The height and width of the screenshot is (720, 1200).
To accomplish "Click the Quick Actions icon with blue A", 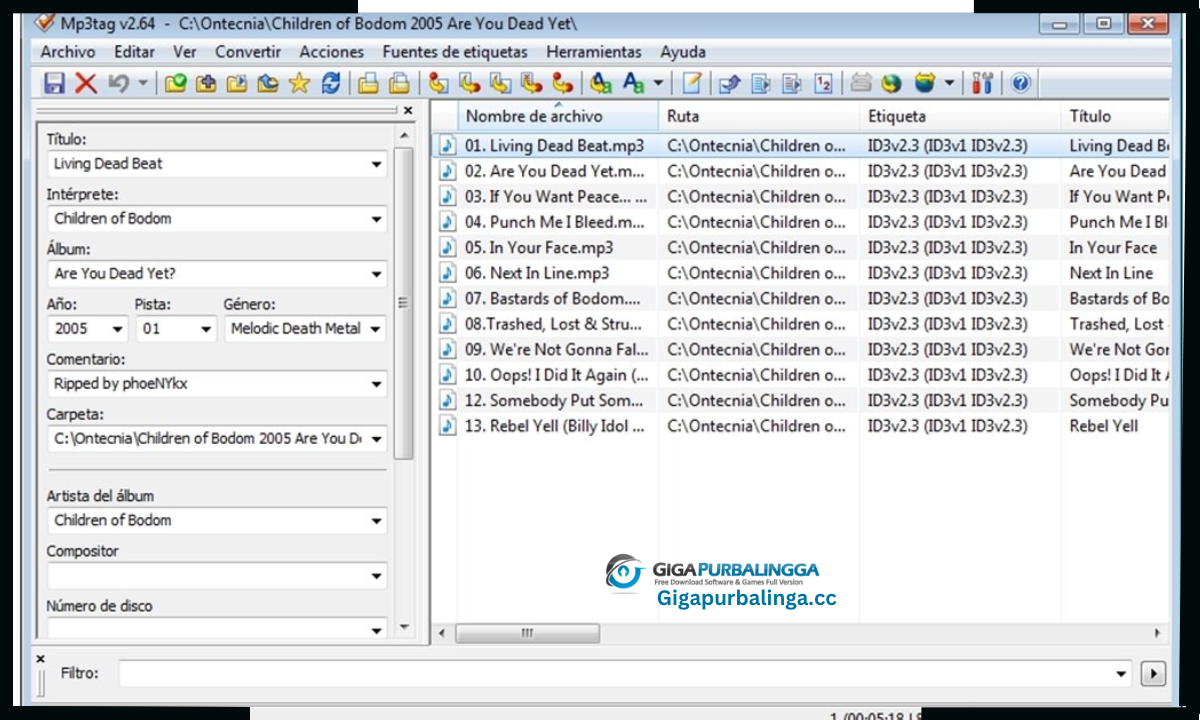I will coord(634,83).
